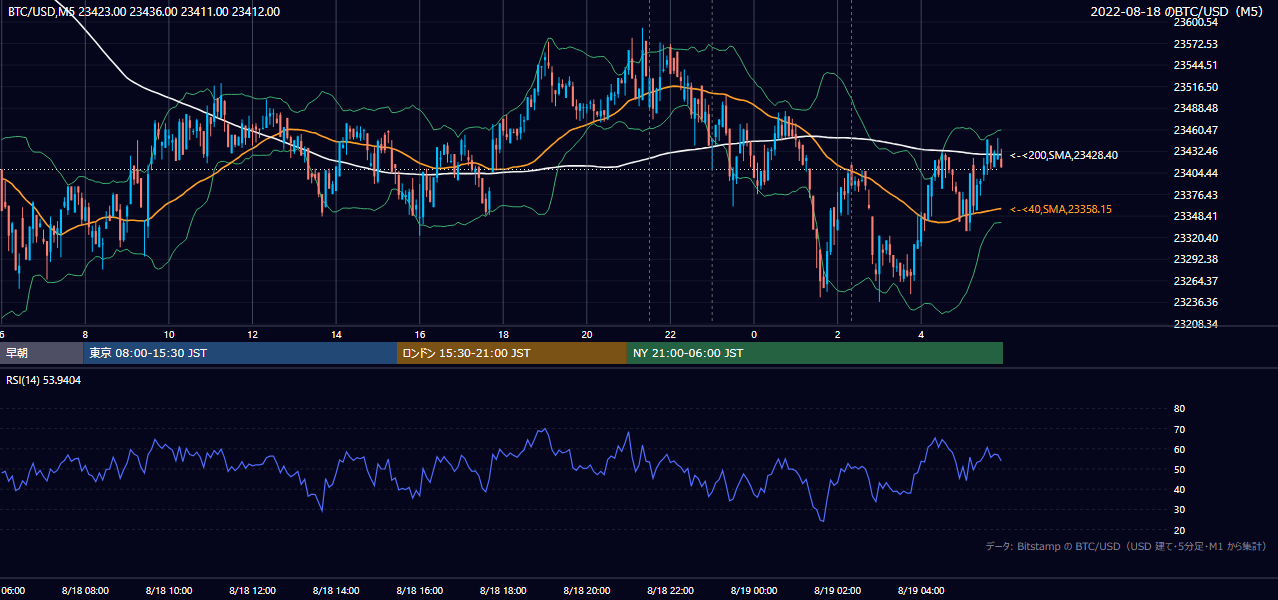Select the 早朝 session bar
This screenshot has height=600, width=1278.
pyautogui.click(x=42, y=353)
